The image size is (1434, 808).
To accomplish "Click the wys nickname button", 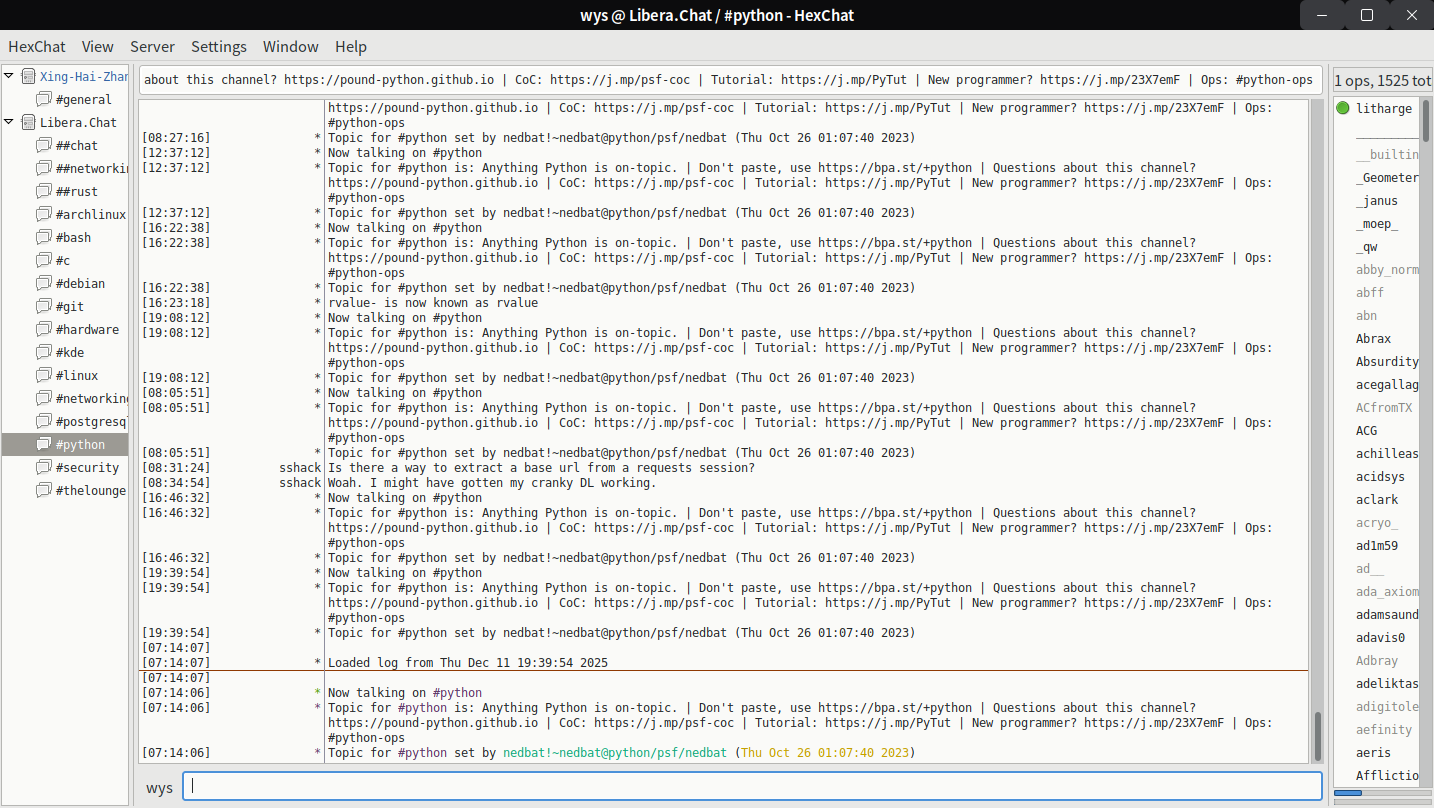I will (x=159, y=788).
